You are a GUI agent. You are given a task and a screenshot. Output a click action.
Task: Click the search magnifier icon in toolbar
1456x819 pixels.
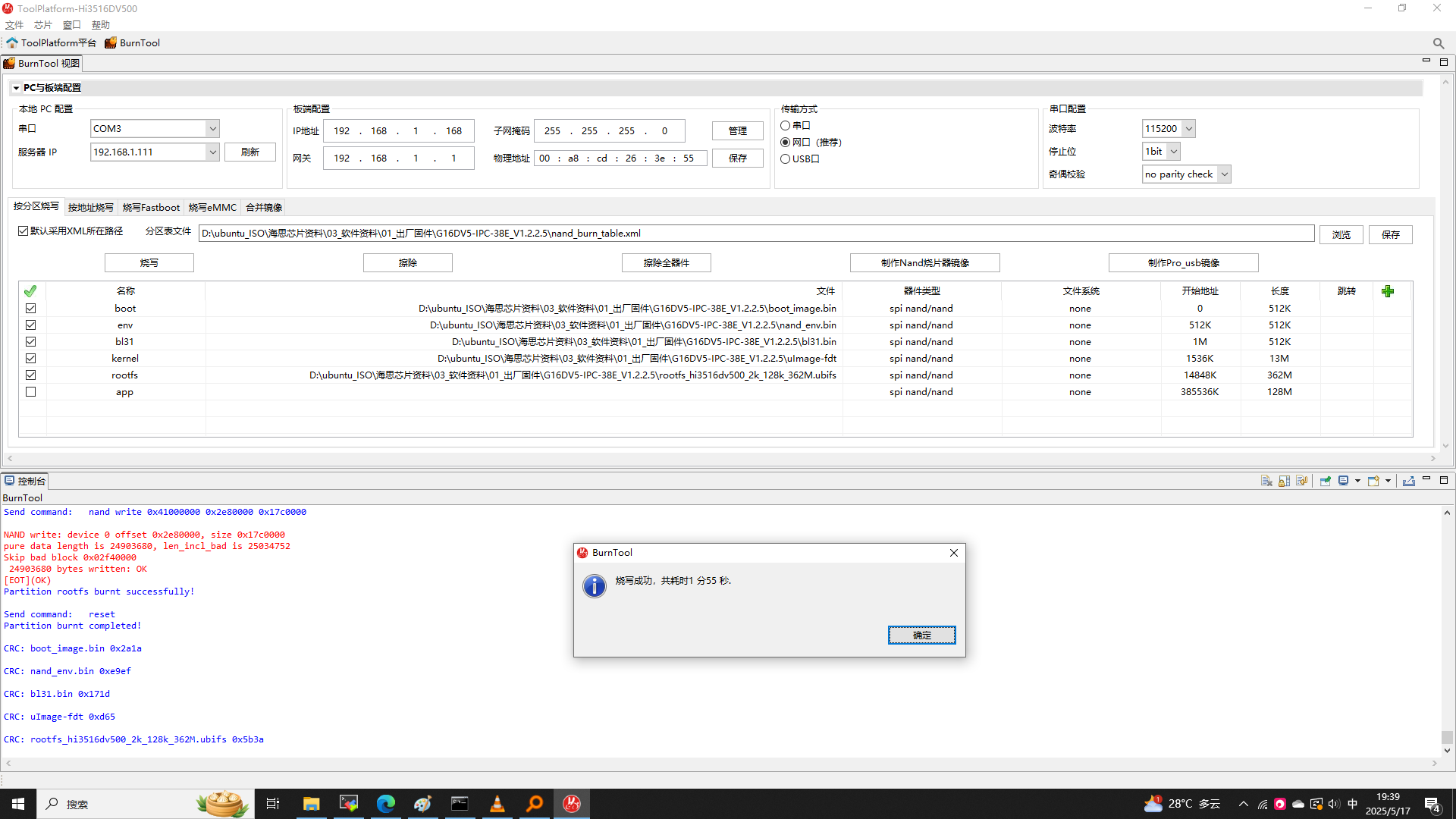point(1439,43)
